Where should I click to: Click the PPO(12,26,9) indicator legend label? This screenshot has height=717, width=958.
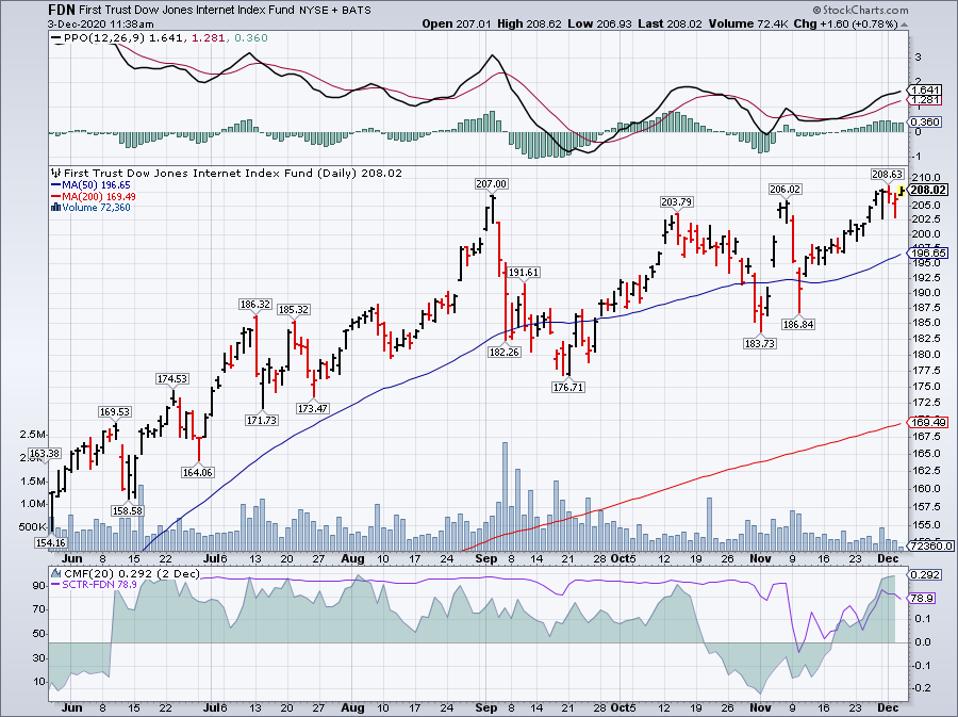[104, 38]
